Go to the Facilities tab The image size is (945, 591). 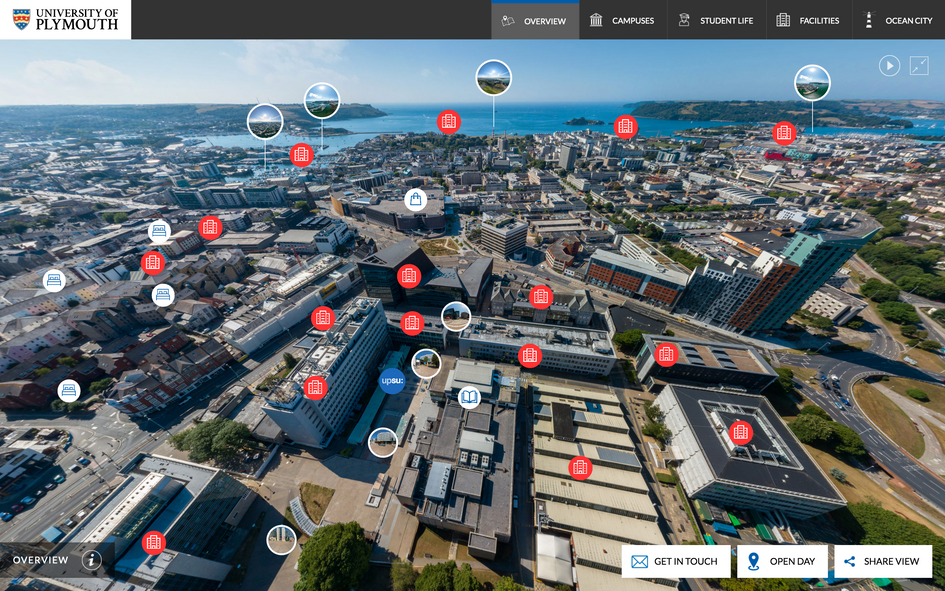809,20
